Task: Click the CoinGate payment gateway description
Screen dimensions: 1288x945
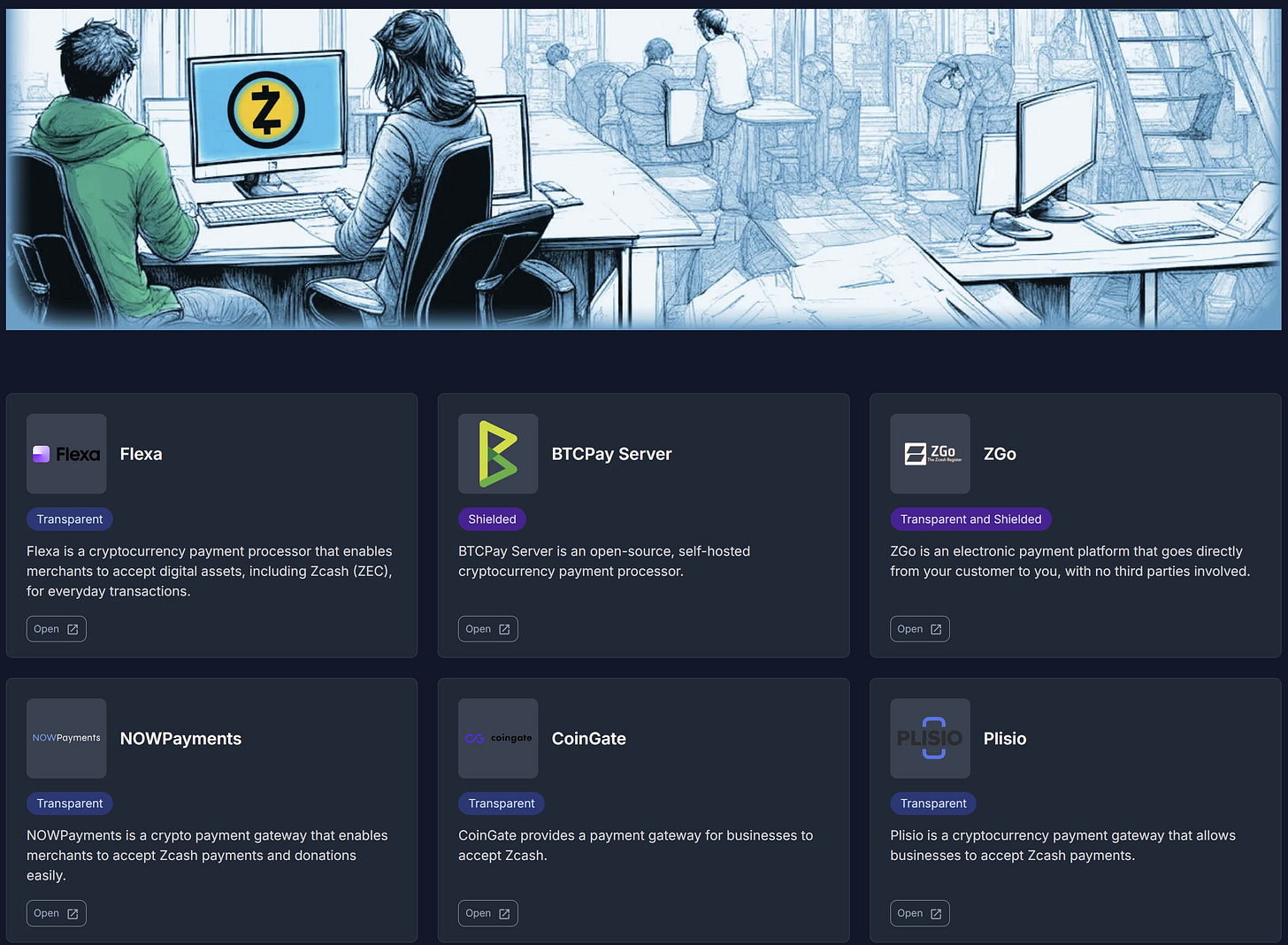Action: click(x=635, y=845)
